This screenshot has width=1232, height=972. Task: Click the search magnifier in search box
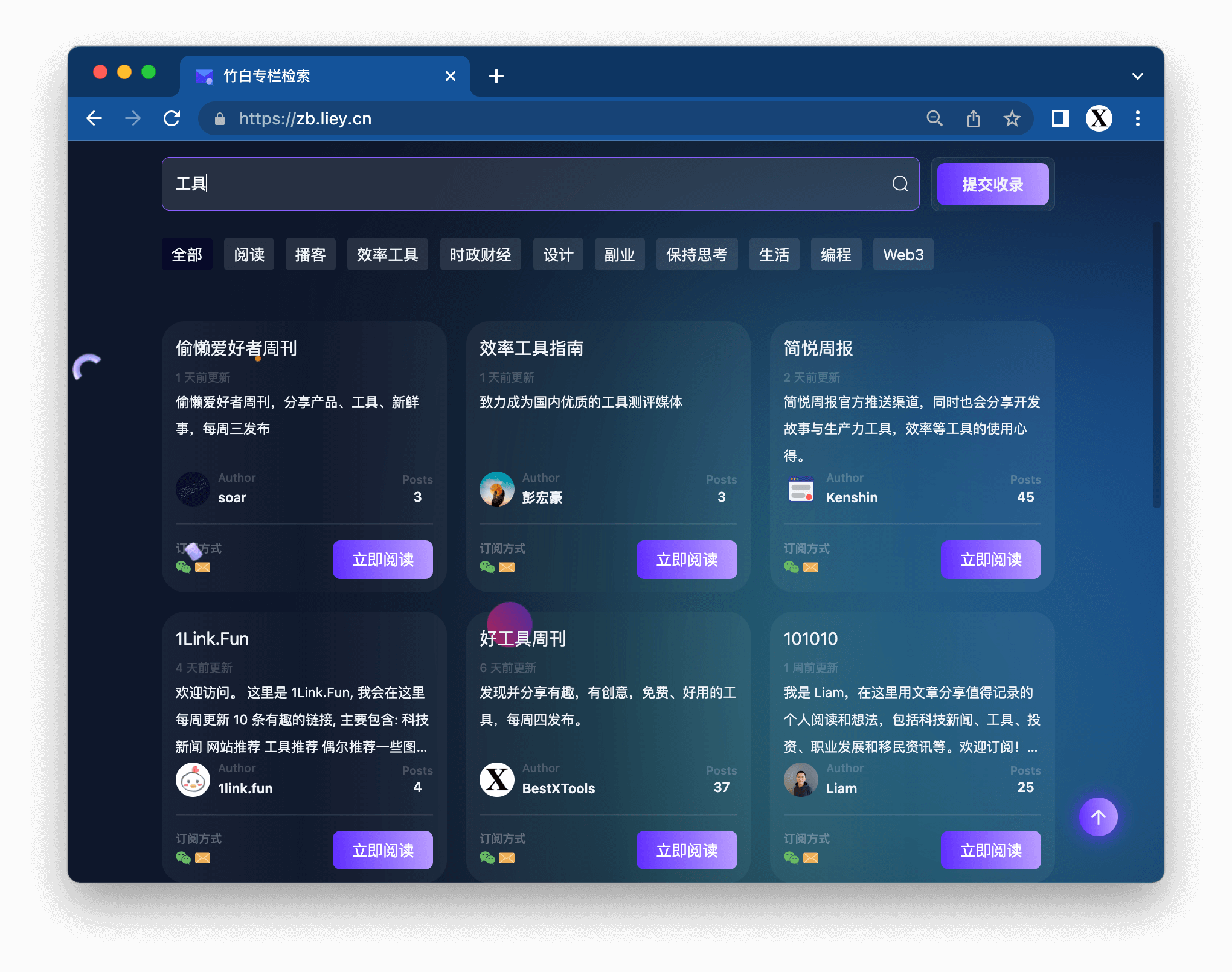pyautogui.click(x=900, y=184)
